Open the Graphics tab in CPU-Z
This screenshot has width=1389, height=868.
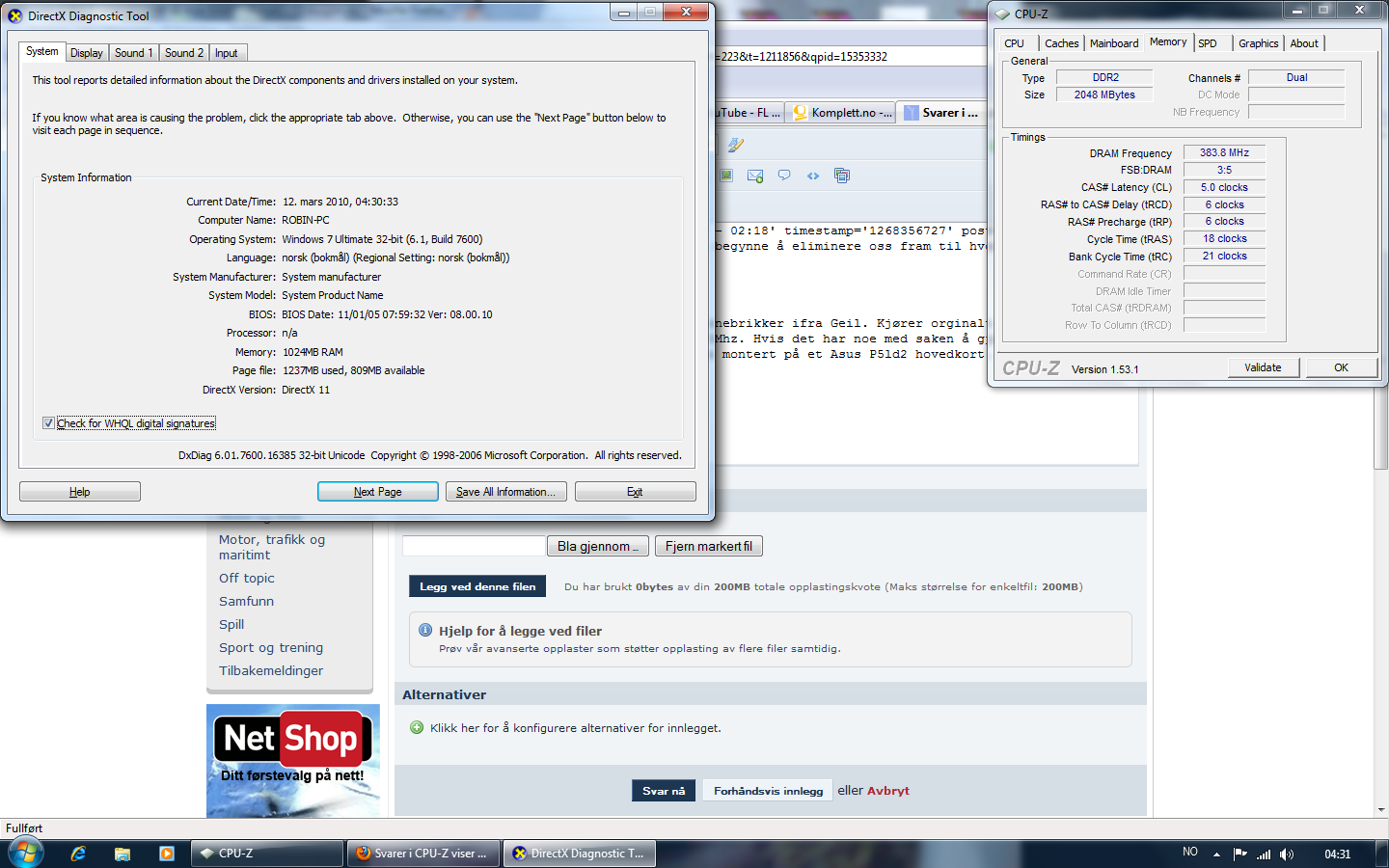click(1259, 43)
